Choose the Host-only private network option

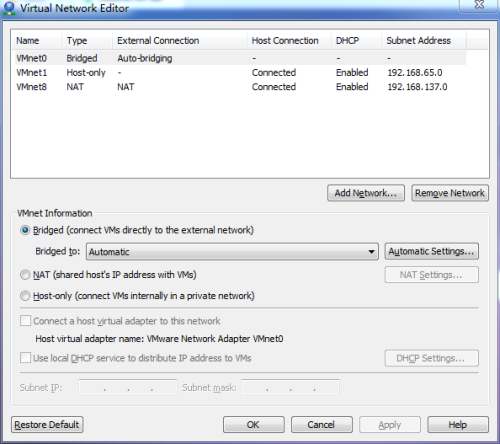25,296
